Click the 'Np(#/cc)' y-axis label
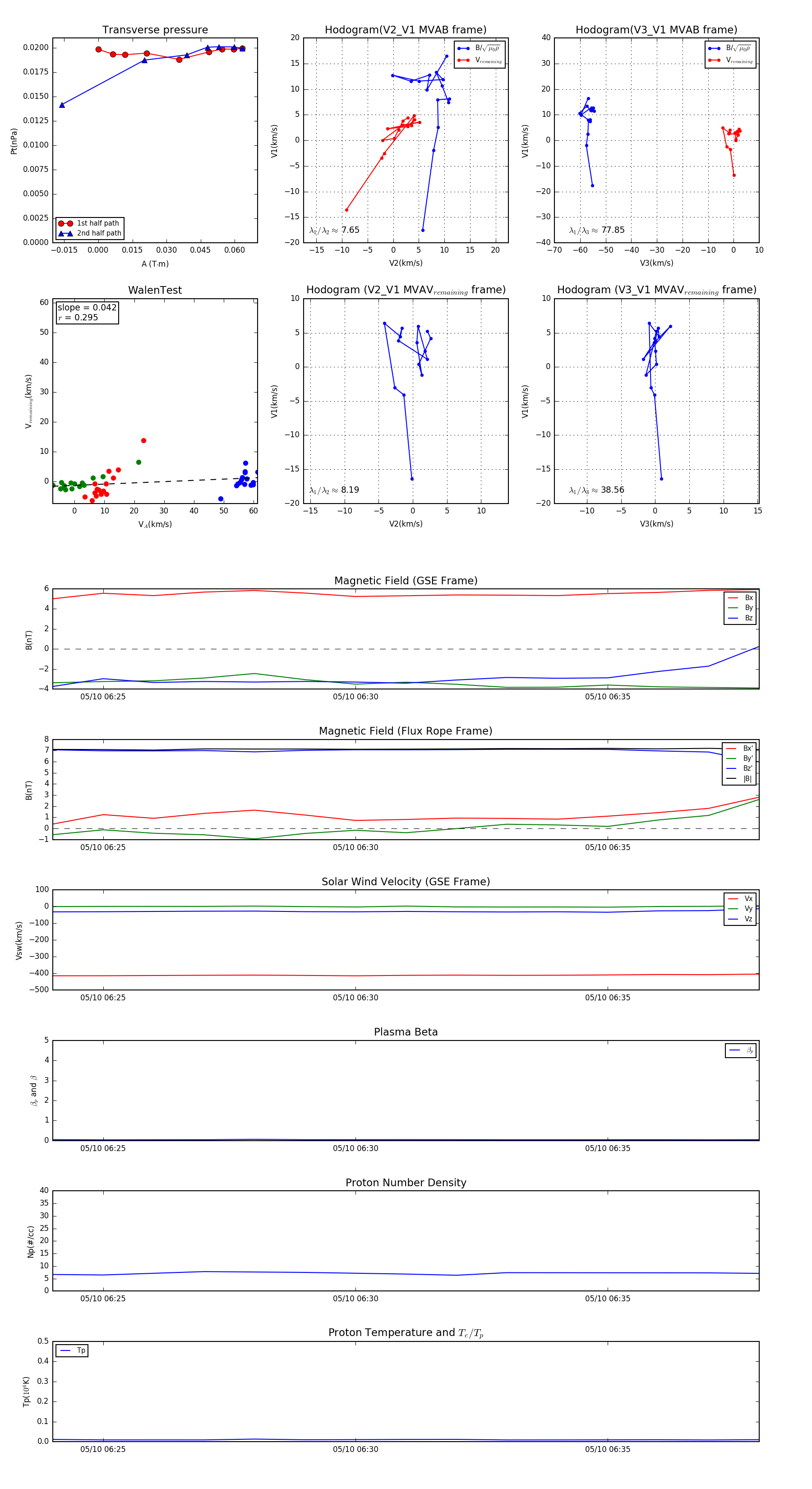Screen dimensions: 812x1489 [31, 1242]
